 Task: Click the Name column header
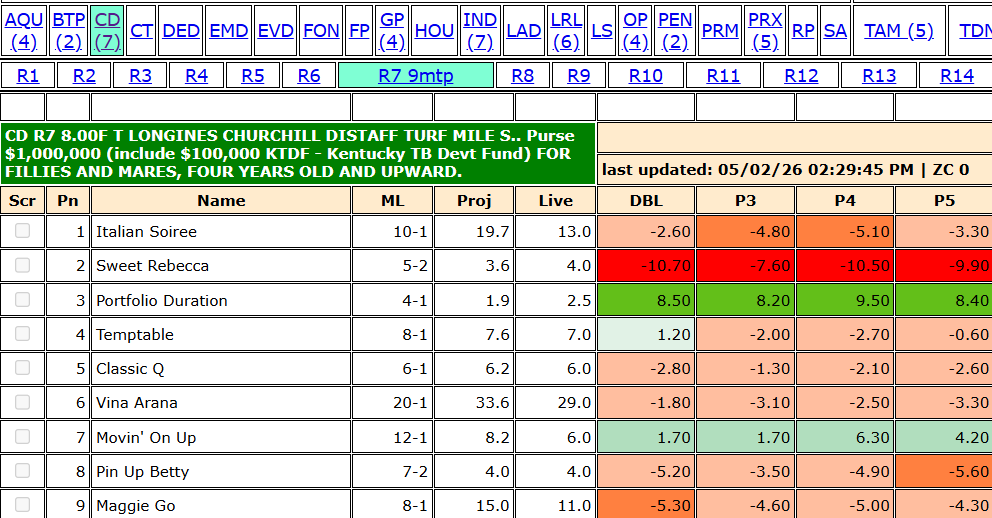221,200
